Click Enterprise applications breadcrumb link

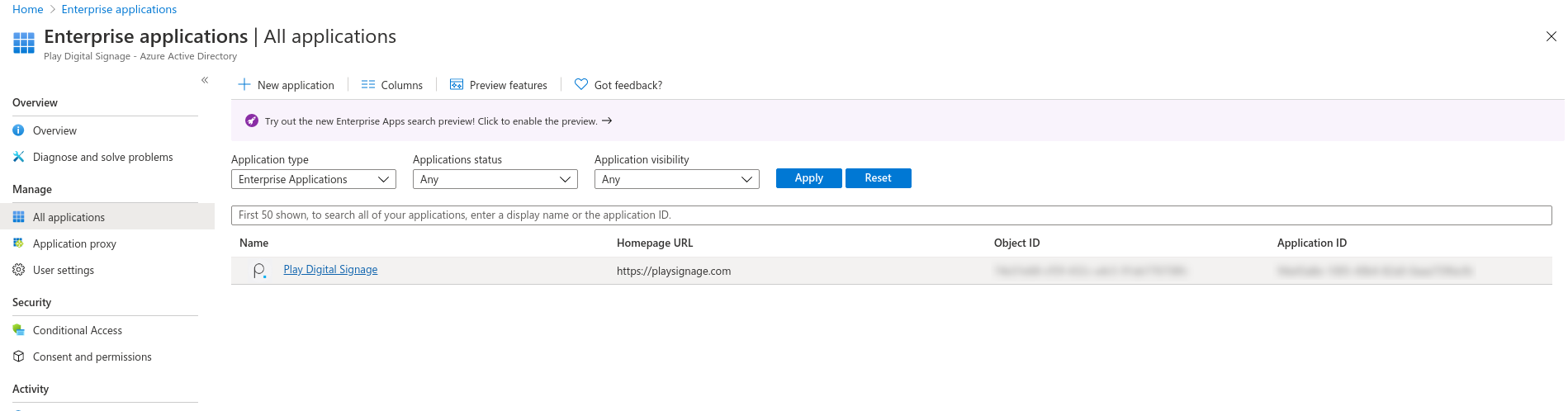pos(119,9)
